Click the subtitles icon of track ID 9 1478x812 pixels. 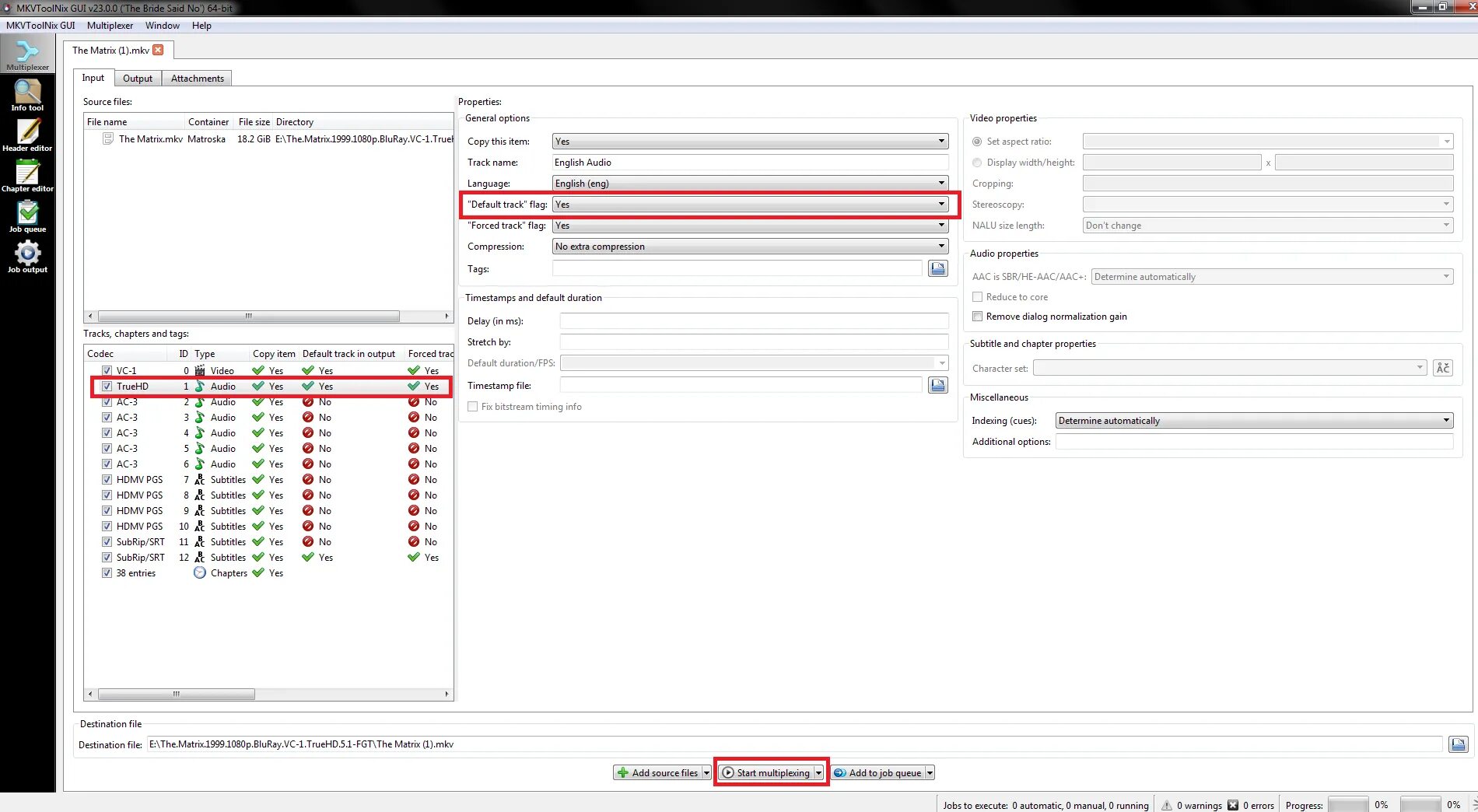click(x=200, y=510)
